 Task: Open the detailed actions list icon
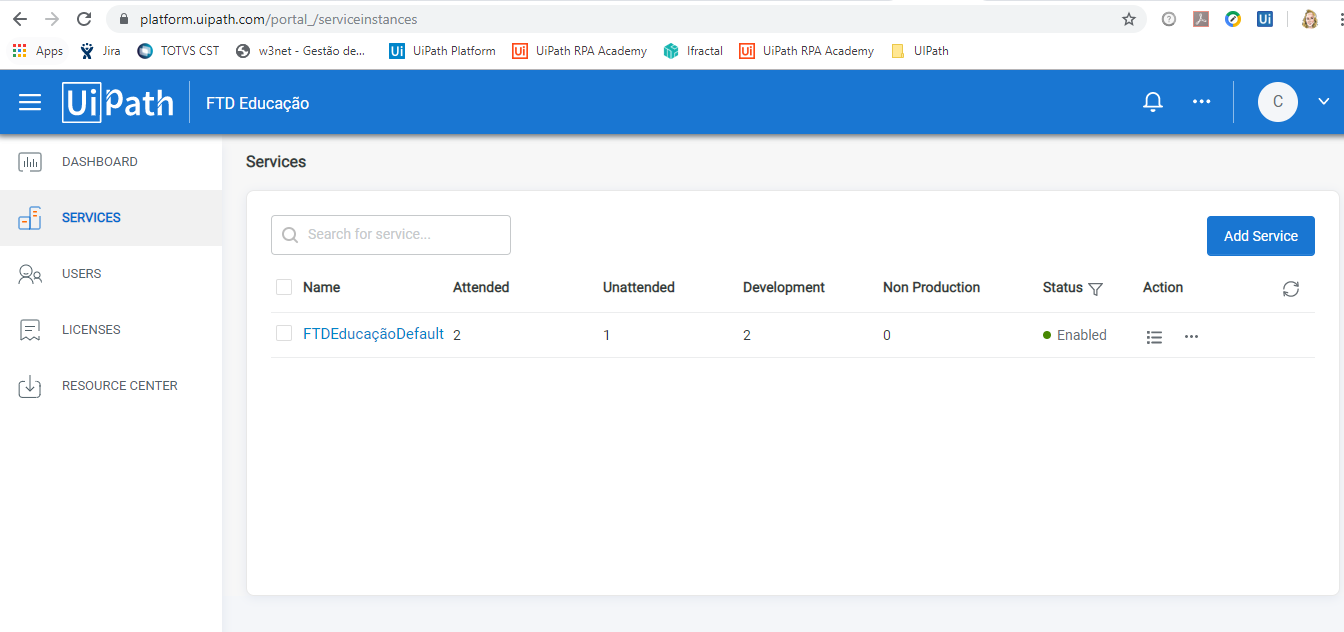tap(1154, 337)
